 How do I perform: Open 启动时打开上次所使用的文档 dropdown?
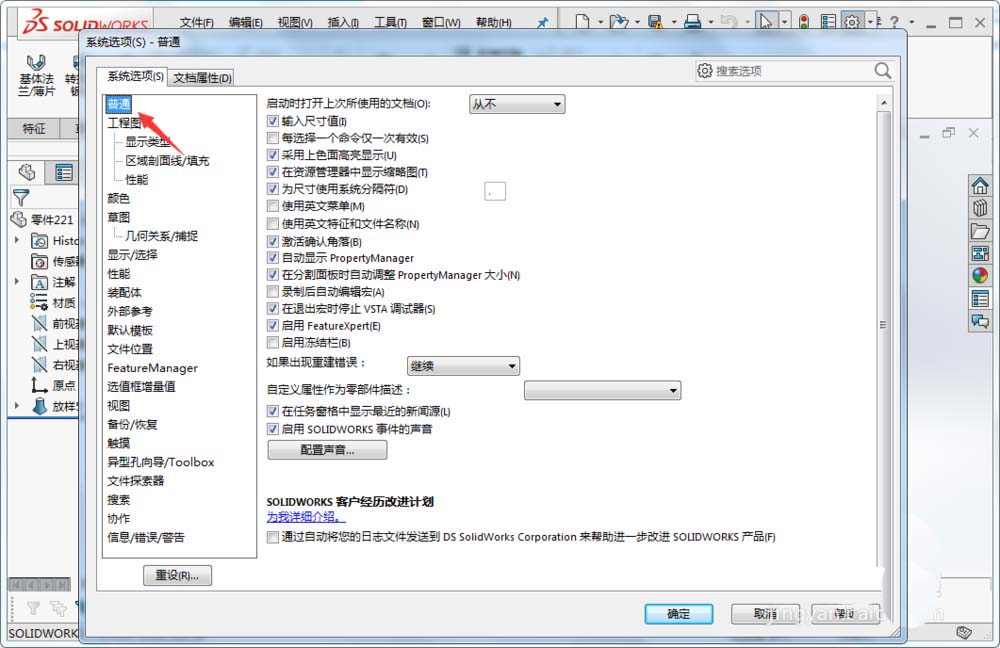pos(517,104)
